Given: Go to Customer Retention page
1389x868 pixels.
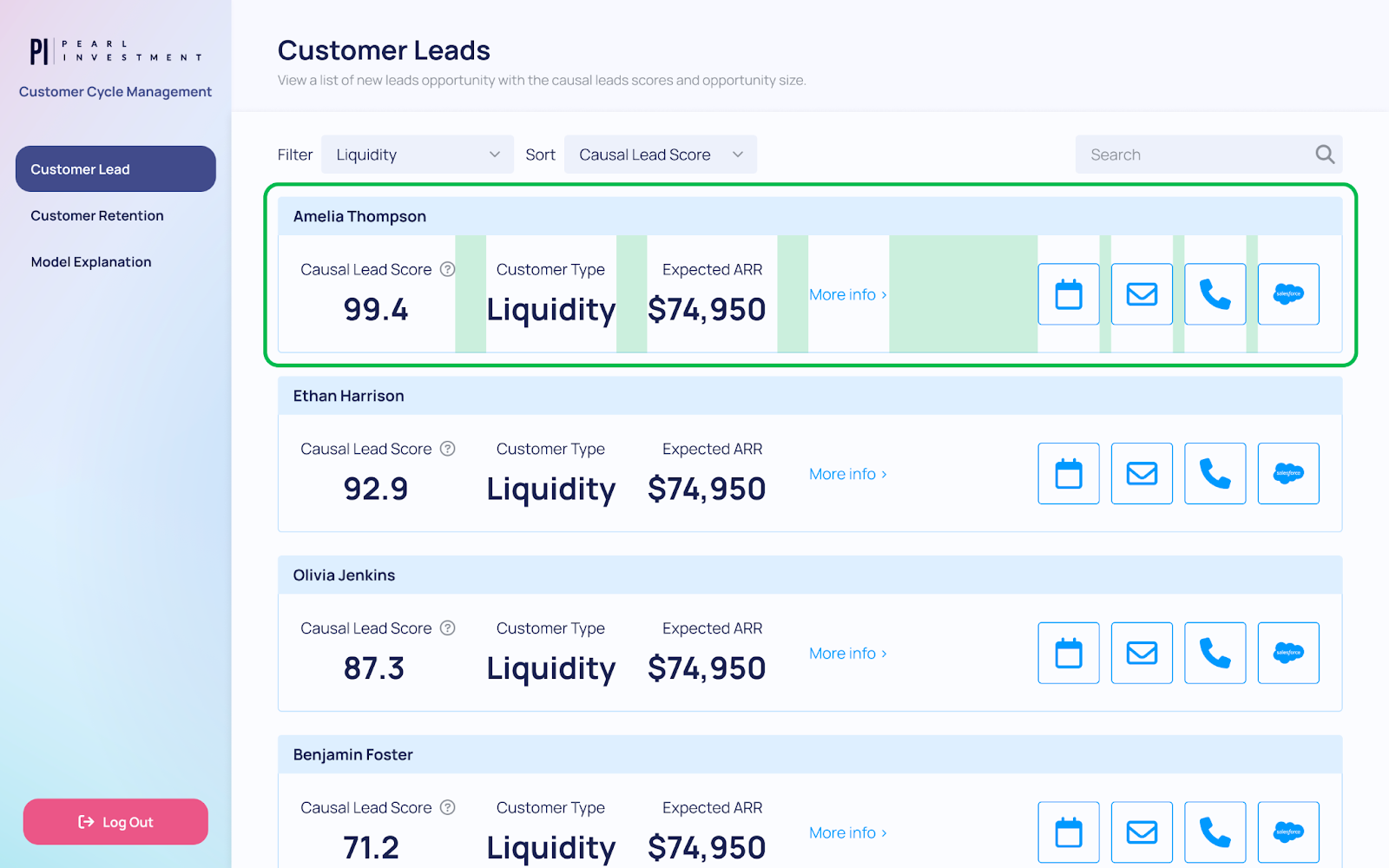Looking at the screenshot, I should click(x=97, y=215).
